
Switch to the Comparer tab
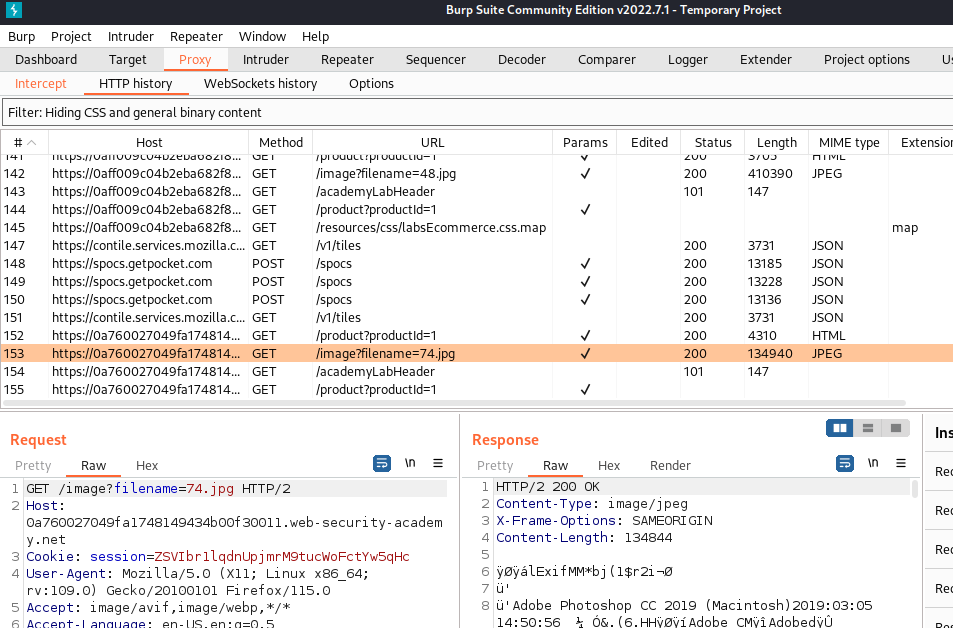point(607,60)
